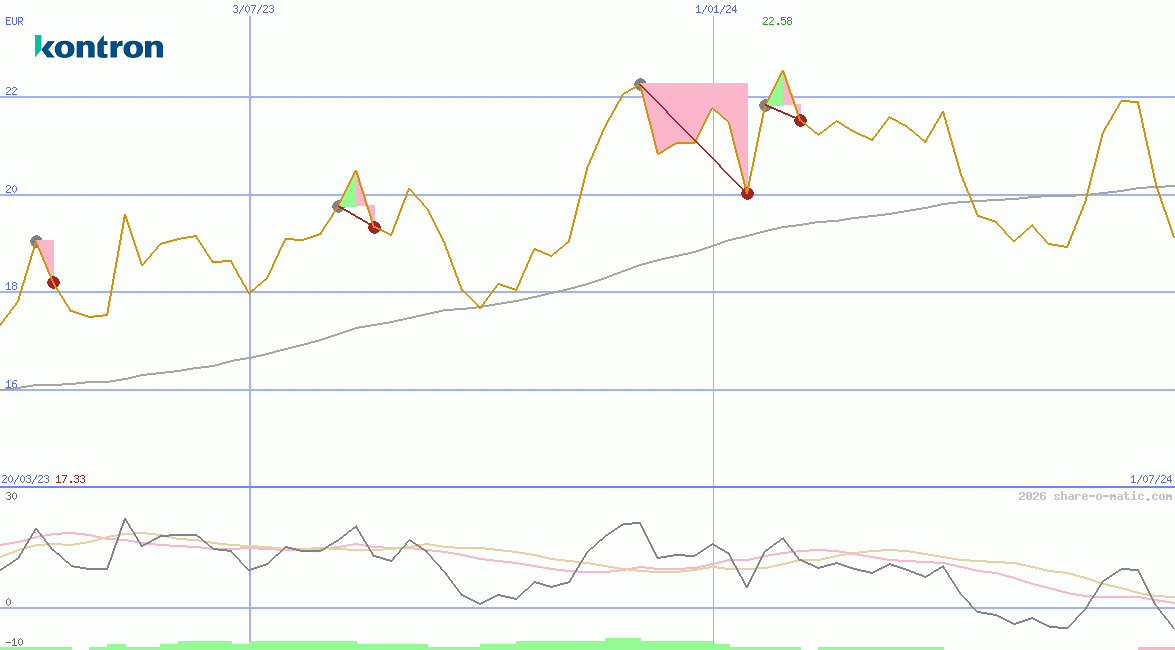Select the 1/01/24 date label
This screenshot has width=1175, height=650.
click(x=716, y=9)
